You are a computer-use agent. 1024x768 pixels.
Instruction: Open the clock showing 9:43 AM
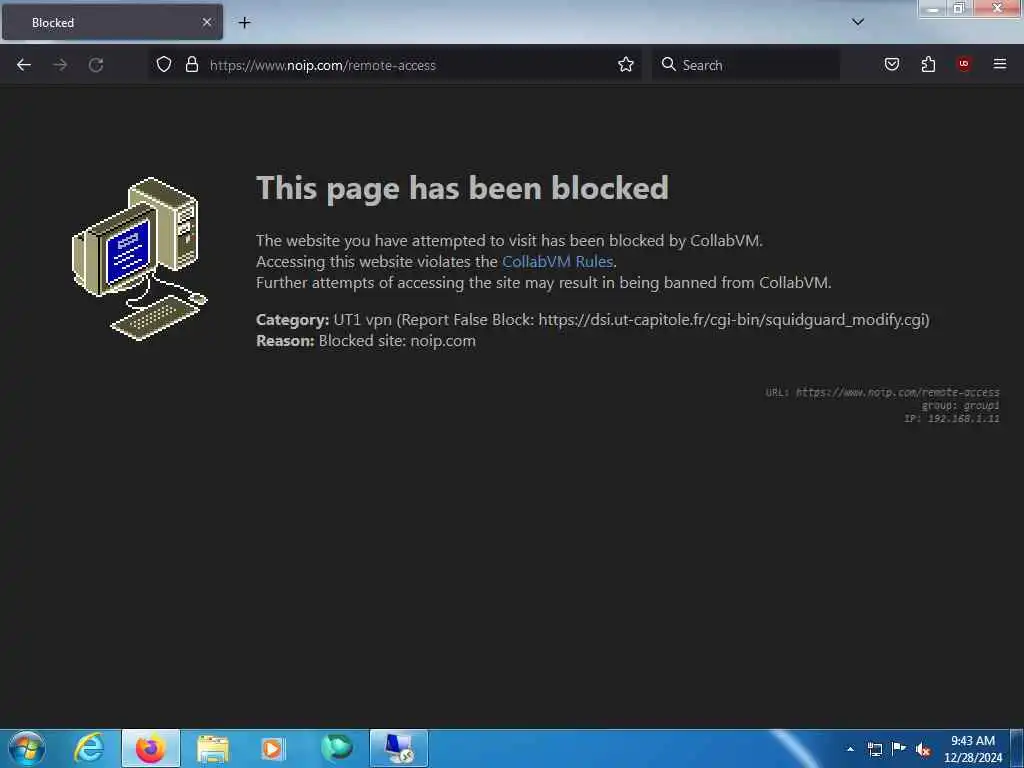coord(973,749)
